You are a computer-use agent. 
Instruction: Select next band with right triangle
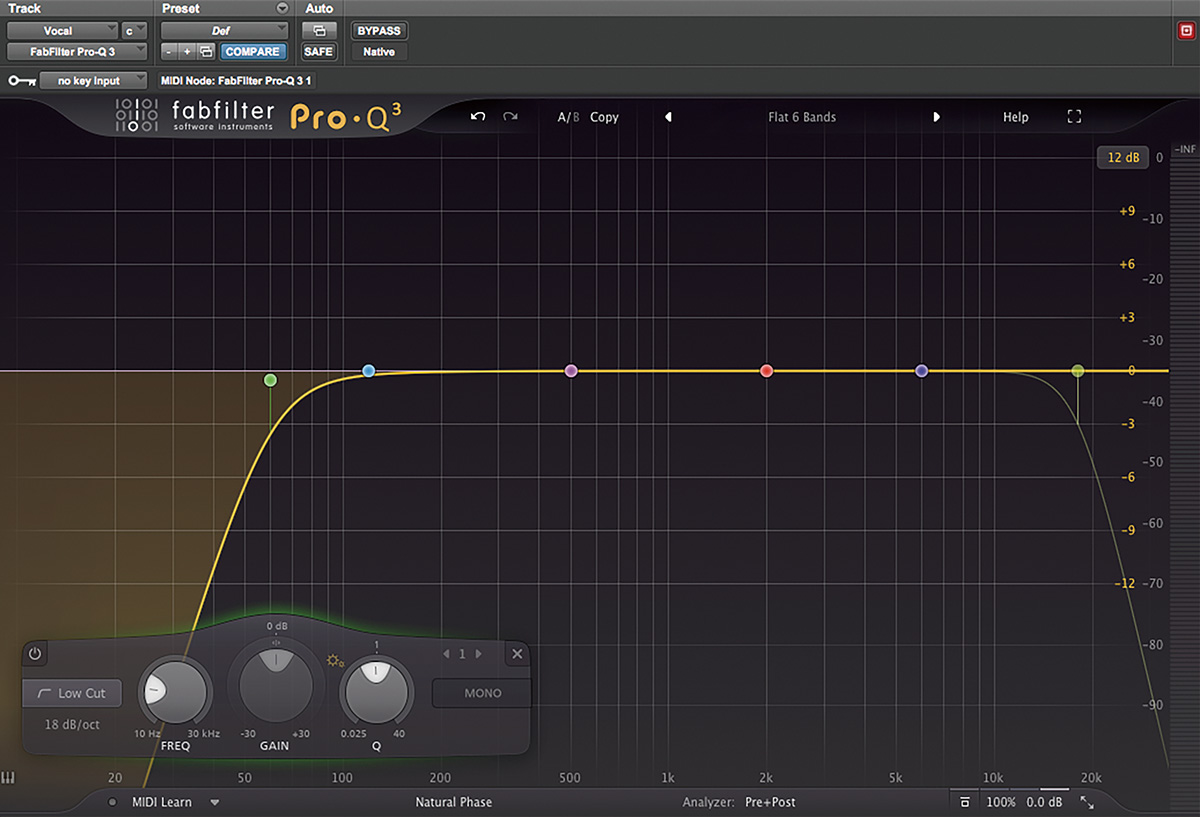point(479,654)
